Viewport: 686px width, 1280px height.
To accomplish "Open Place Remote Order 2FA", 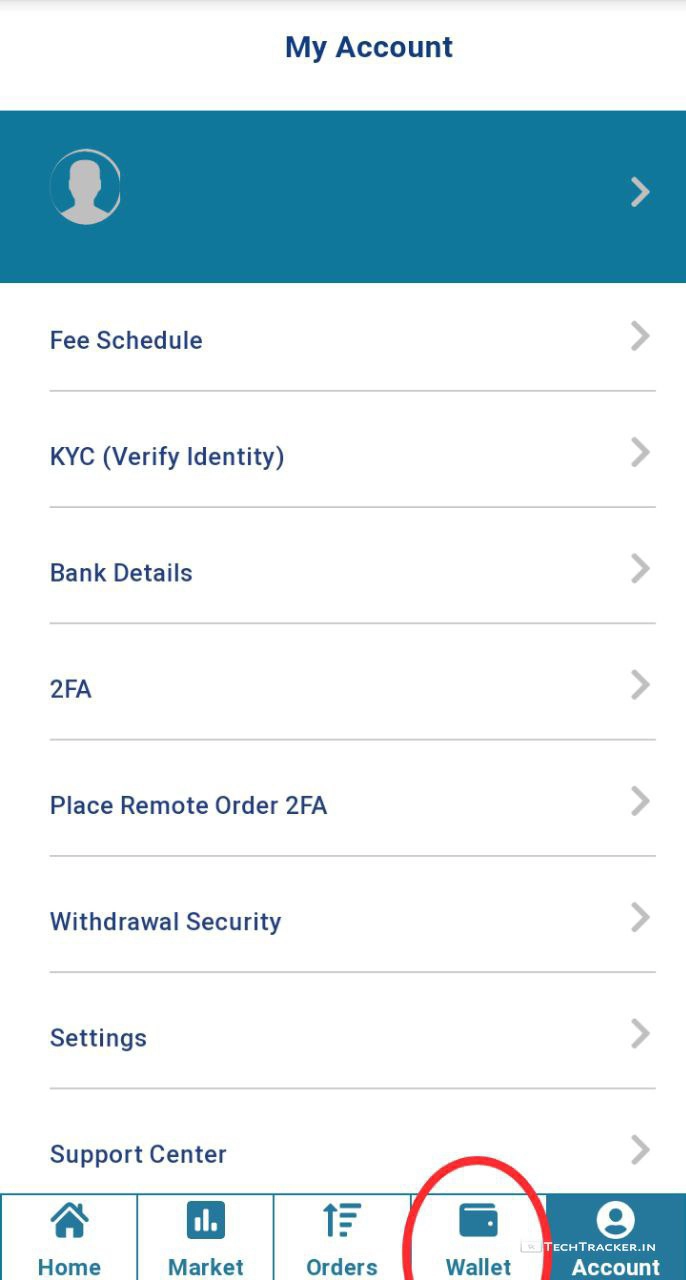I will pyautogui.click(x=188, y=806).
